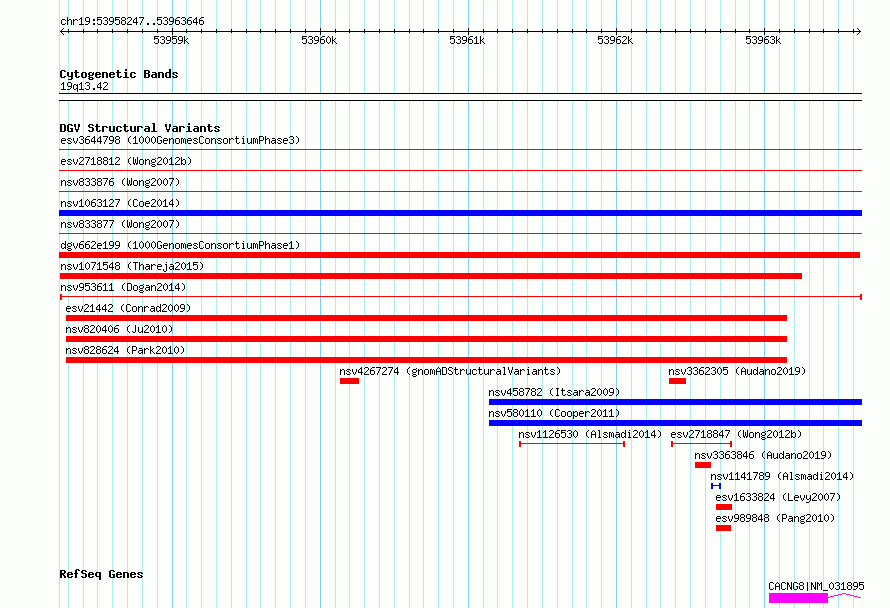The height and width of the screenshot is (608, 890).
Task: Open variant nsv1063127 (Coe2014) label
Action: (x=120, y=203)
